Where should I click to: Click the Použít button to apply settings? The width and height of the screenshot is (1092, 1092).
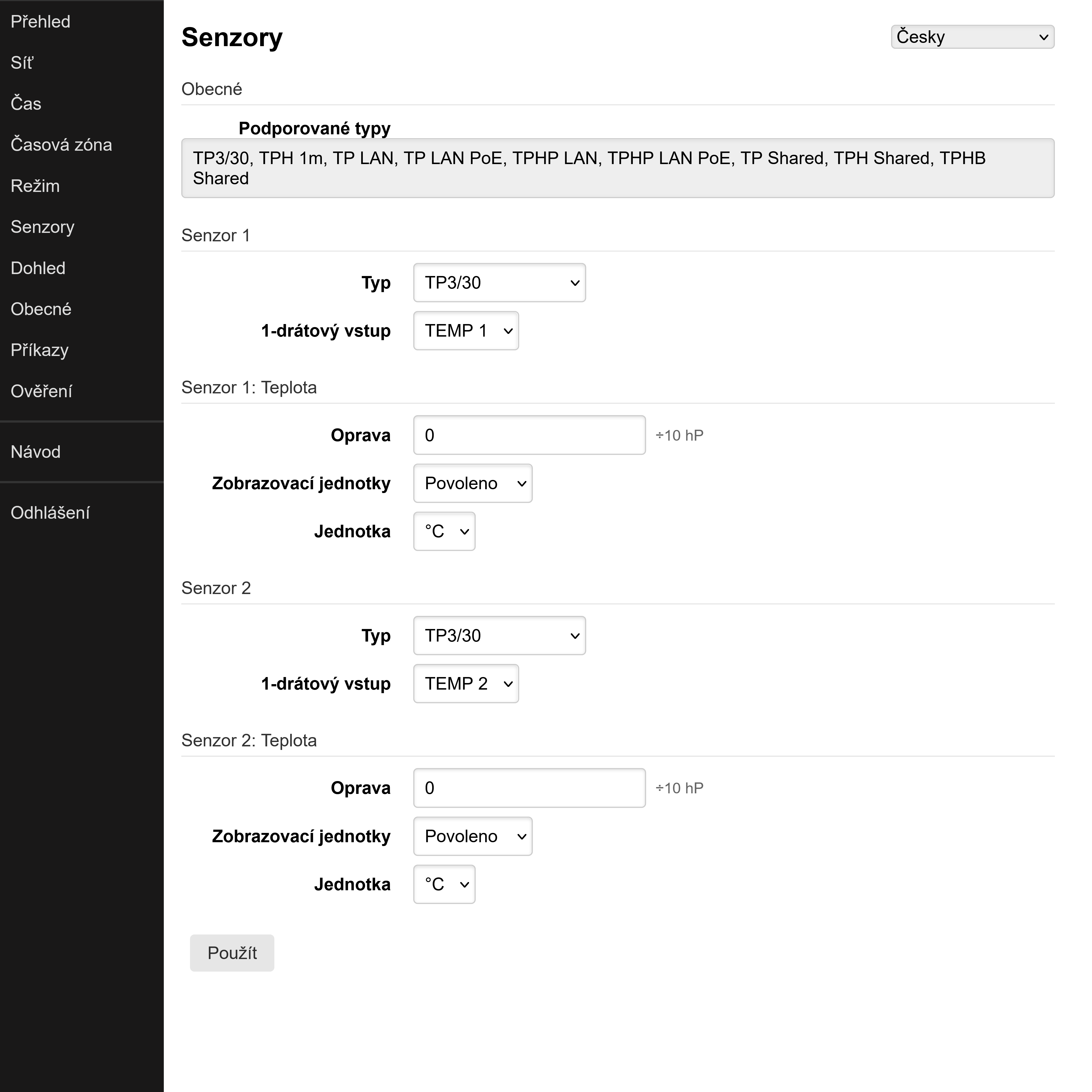[232, 953]
